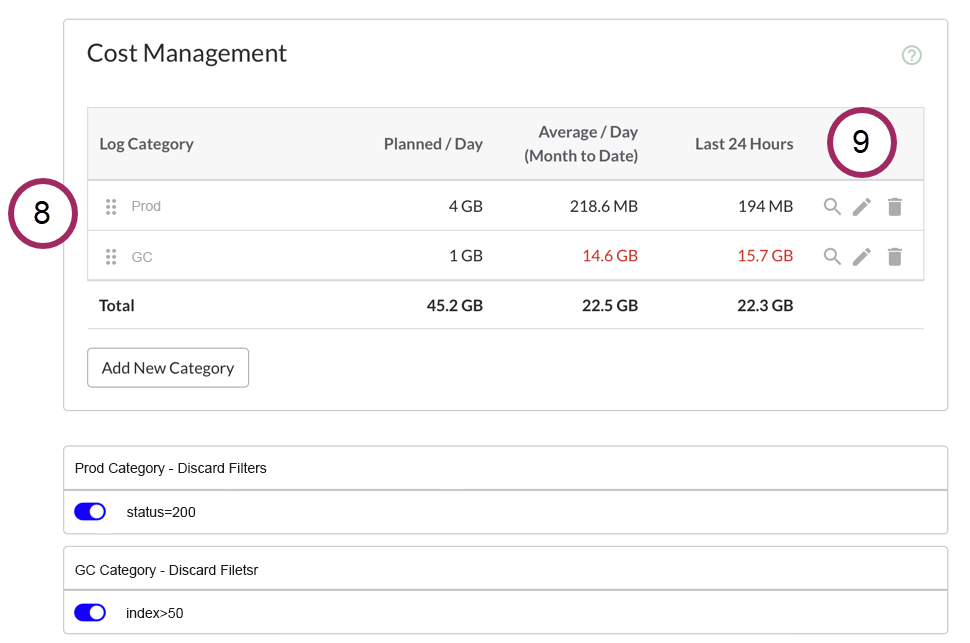
Task: Click the GC category label
Action: [142, 256]
